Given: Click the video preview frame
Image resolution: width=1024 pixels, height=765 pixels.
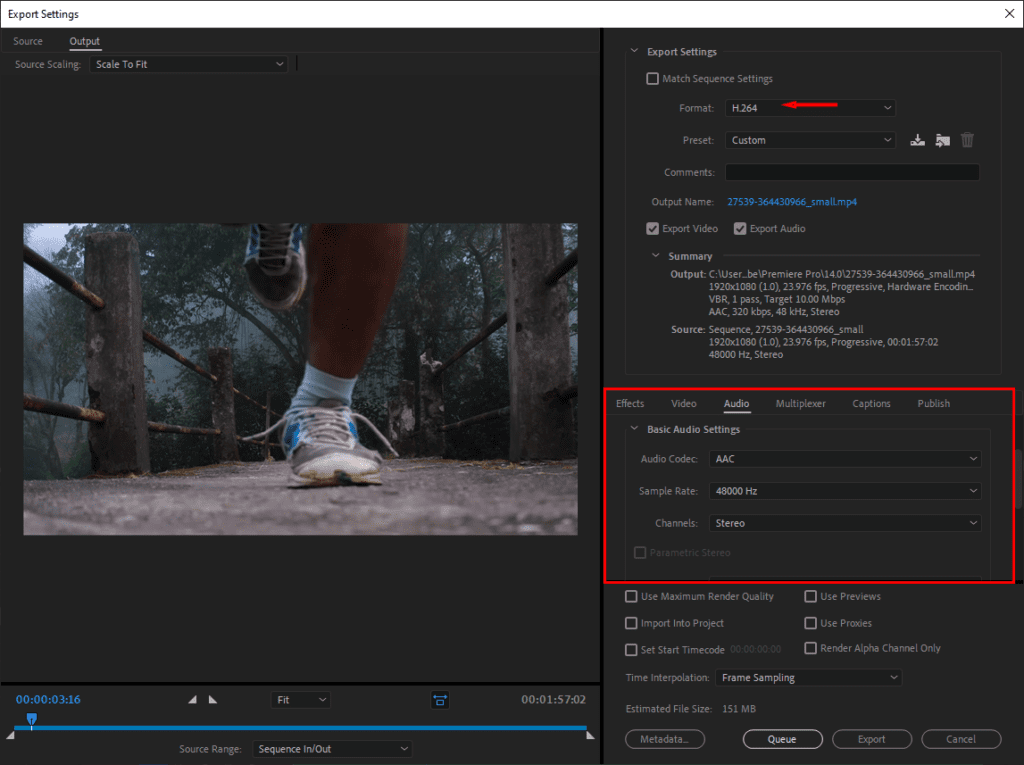Looking at the screenshot, I should (300, 379).
